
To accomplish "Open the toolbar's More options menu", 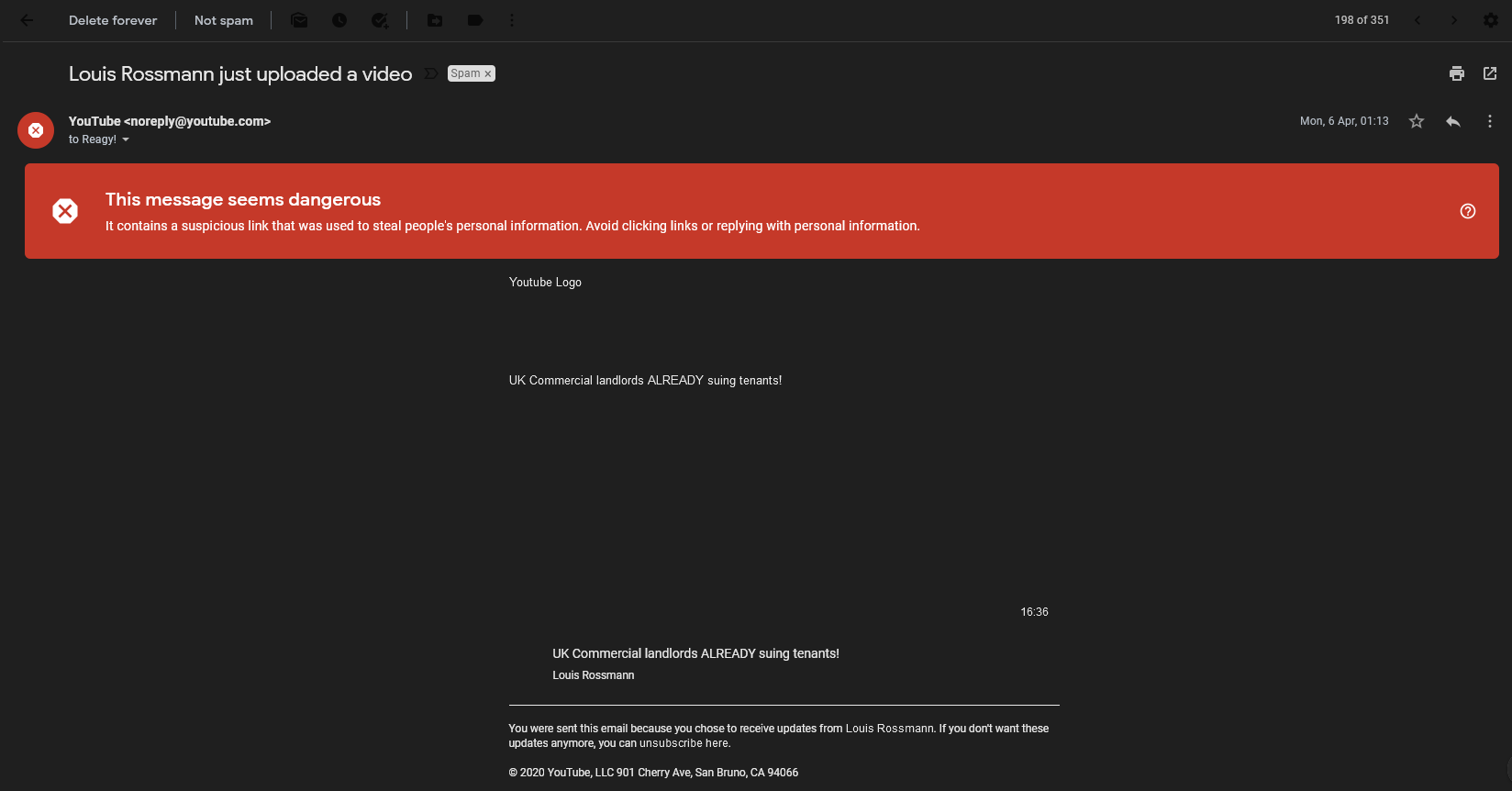I will 512,20.
